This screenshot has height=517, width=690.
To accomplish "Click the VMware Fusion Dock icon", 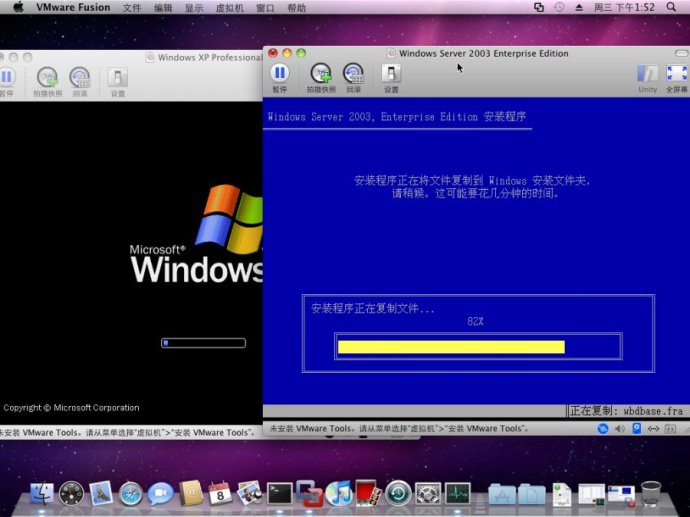I will pyautogui.click(x=309, y=493).
